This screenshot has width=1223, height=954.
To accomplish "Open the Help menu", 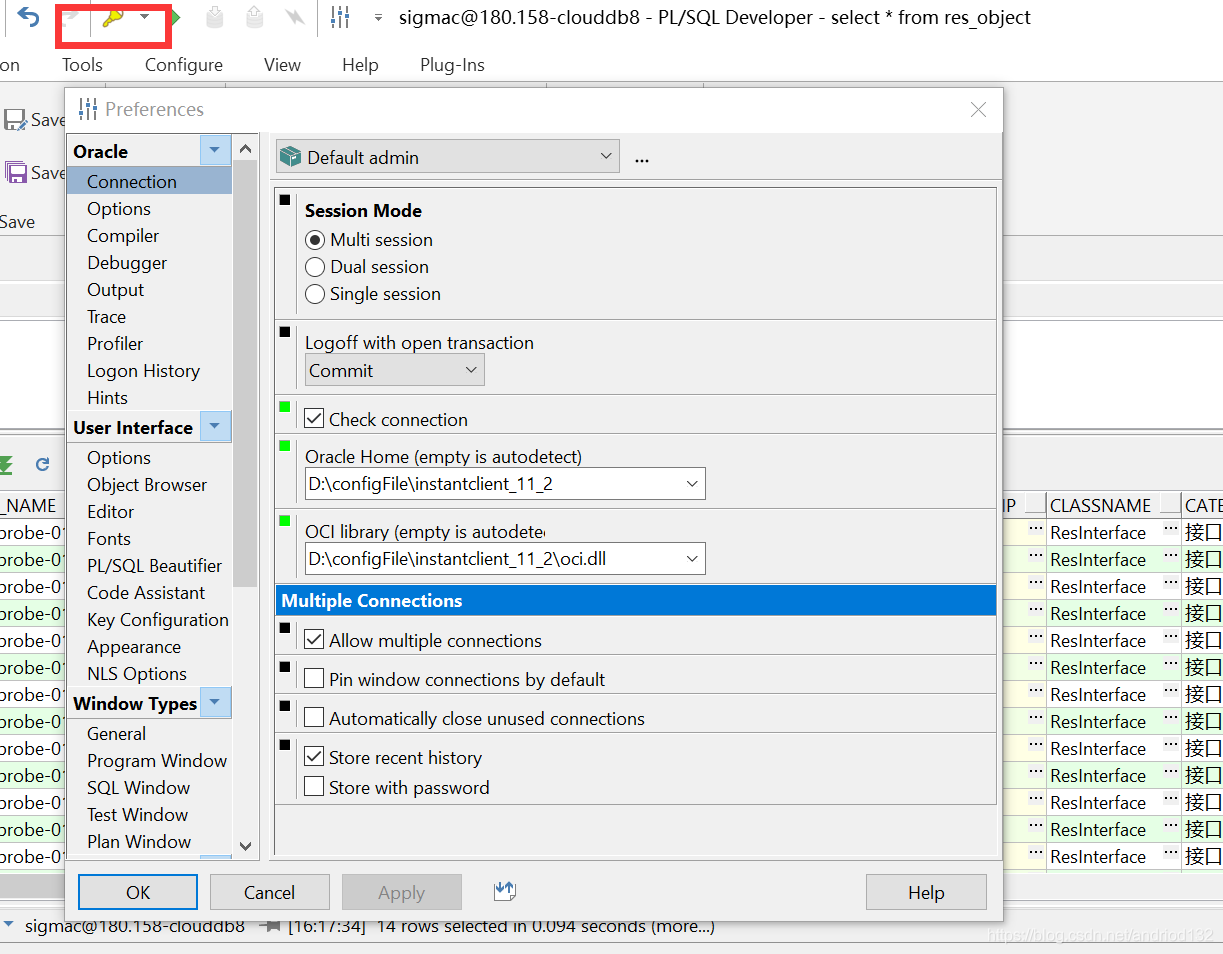I will point(360,65).
